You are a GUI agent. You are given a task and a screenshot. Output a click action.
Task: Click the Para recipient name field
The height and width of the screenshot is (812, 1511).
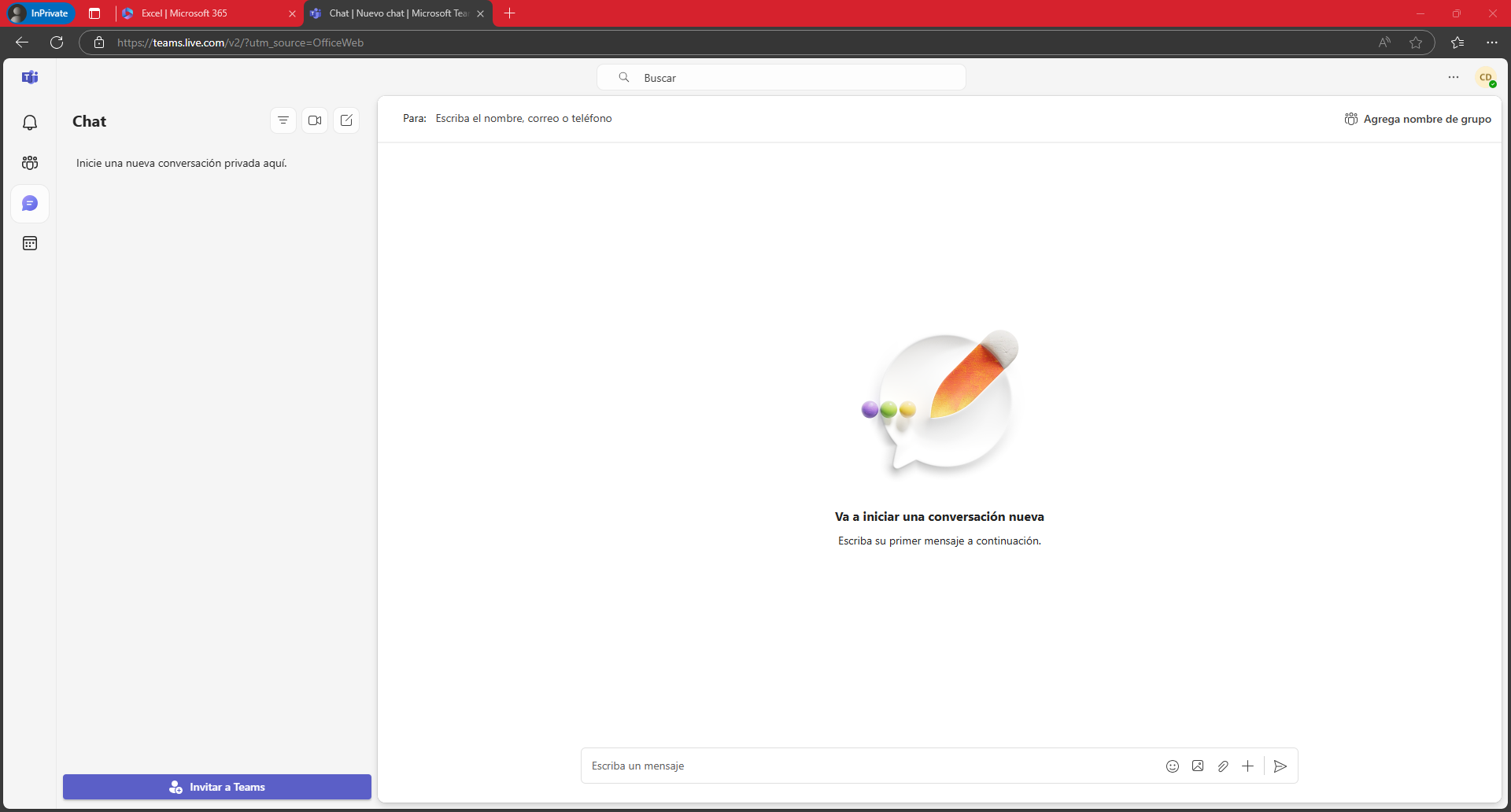708,119
